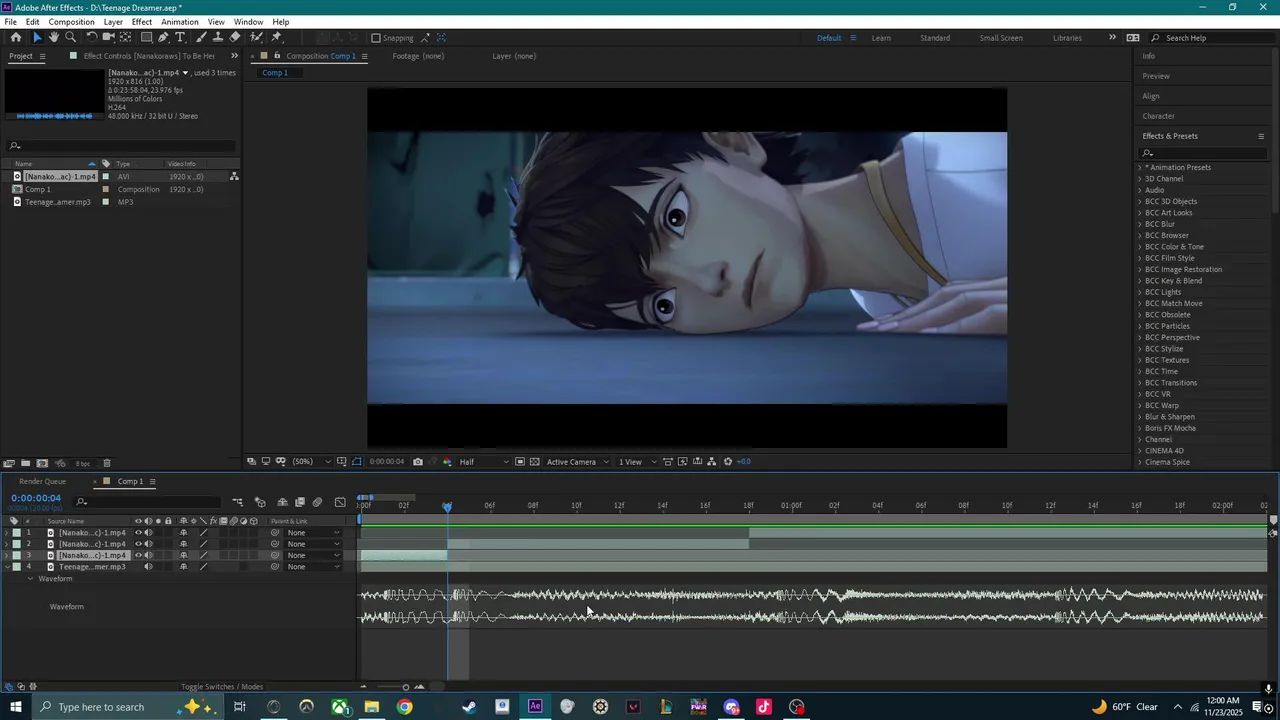Open the Half resolution dropdown
The image size is (1280, 720).
pyautogui.click(x=484, y=462)
